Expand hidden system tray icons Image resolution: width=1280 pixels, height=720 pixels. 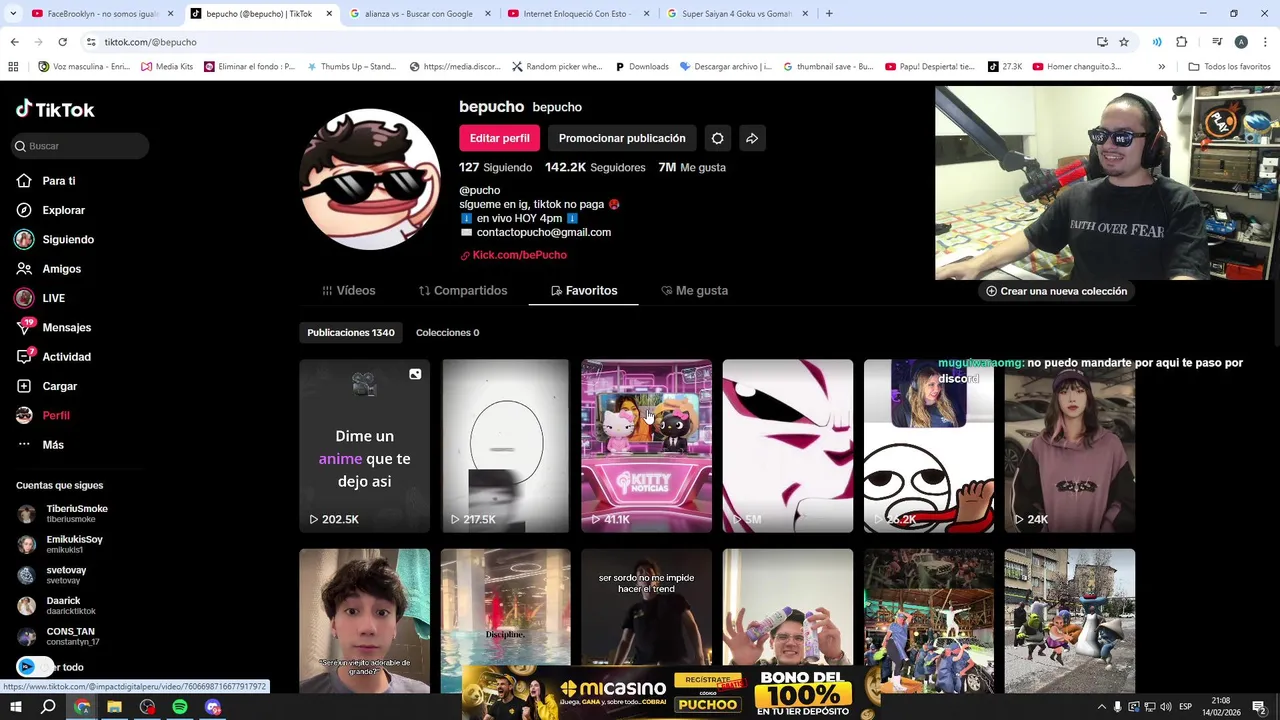click(1102, 707)
